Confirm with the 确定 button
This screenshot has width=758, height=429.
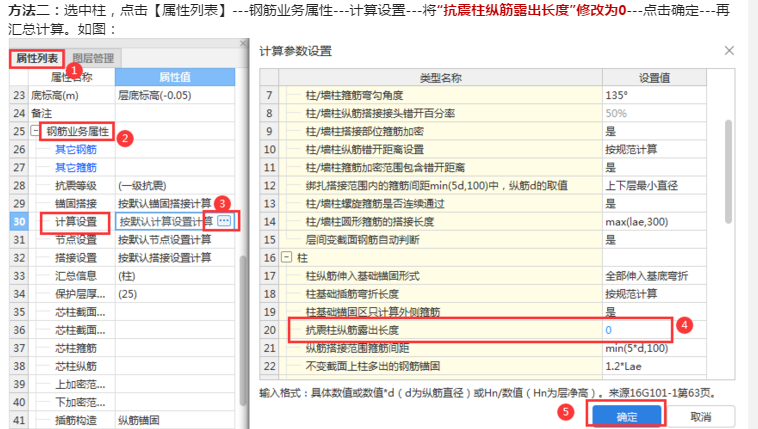click(x=627, y=416)
